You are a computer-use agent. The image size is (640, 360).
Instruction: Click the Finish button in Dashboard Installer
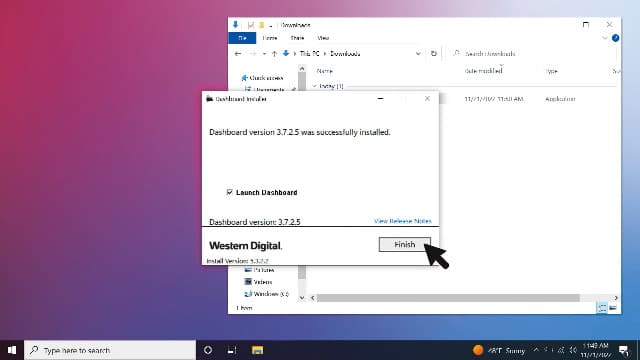click(404, 244)
